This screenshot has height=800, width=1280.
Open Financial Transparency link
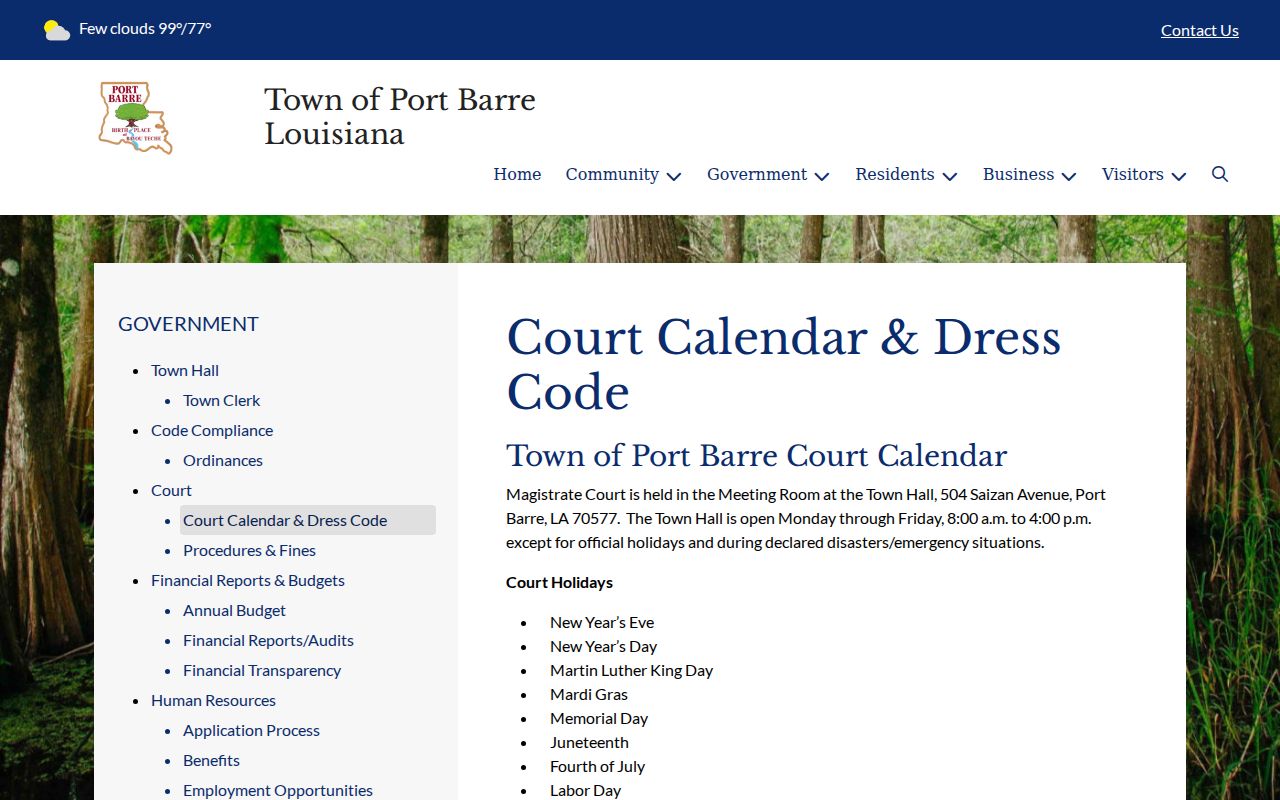262,670
